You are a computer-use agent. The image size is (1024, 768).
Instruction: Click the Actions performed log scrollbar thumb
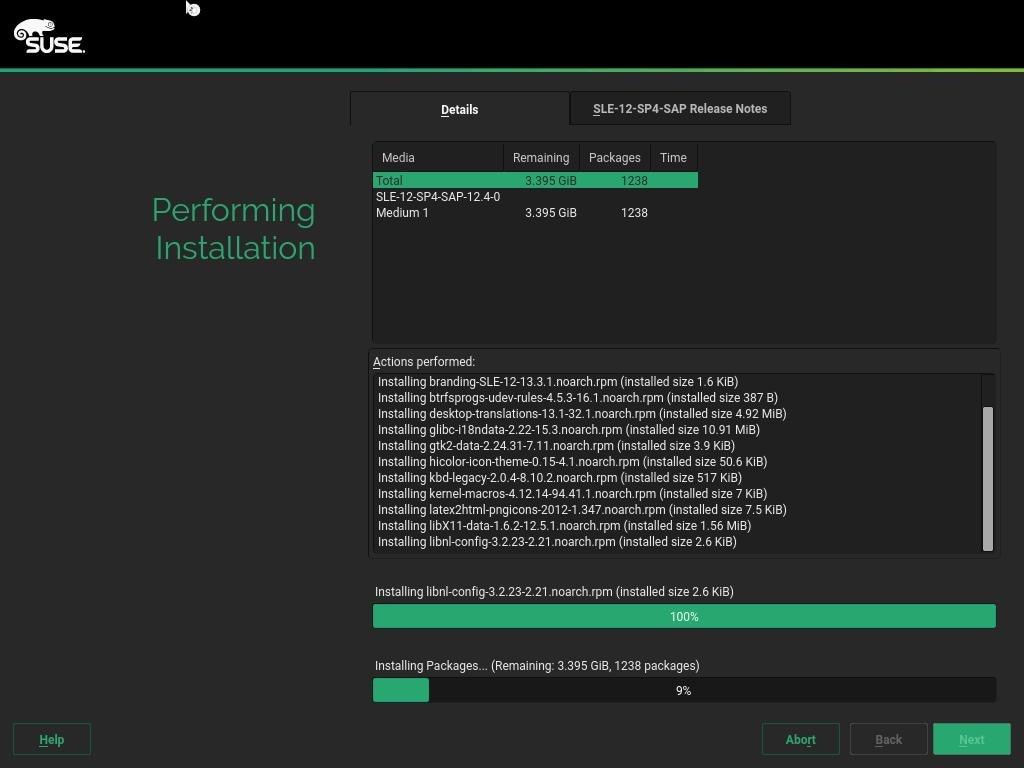coord(988,479)
